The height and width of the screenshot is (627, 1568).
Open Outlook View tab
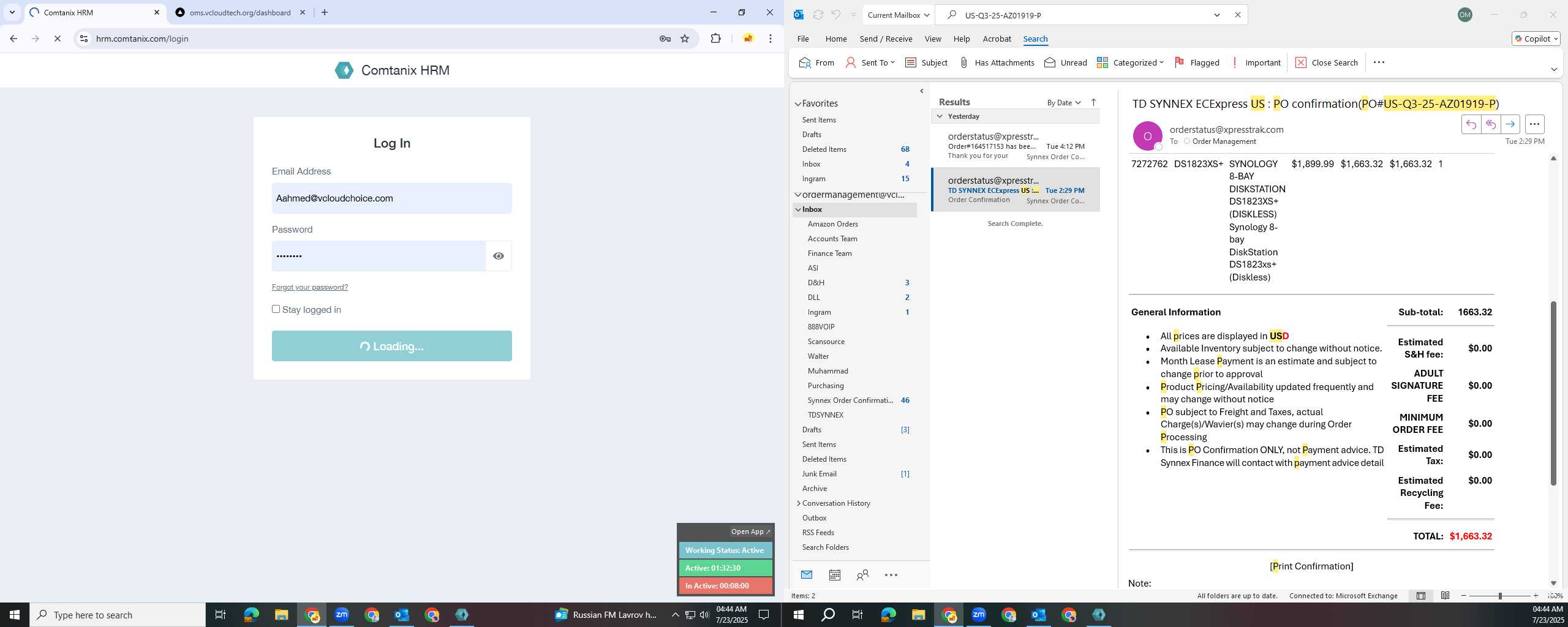933,39
